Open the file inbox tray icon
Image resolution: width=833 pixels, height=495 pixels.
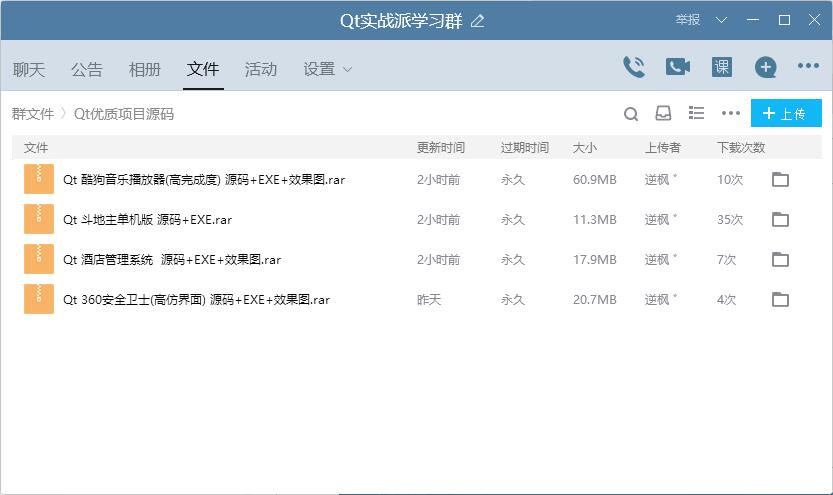(663, 113)
